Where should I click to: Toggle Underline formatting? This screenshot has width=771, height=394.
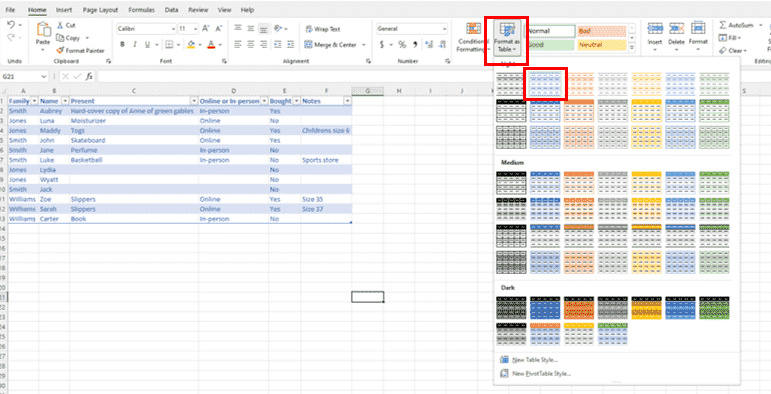click(x=147, y=45)
